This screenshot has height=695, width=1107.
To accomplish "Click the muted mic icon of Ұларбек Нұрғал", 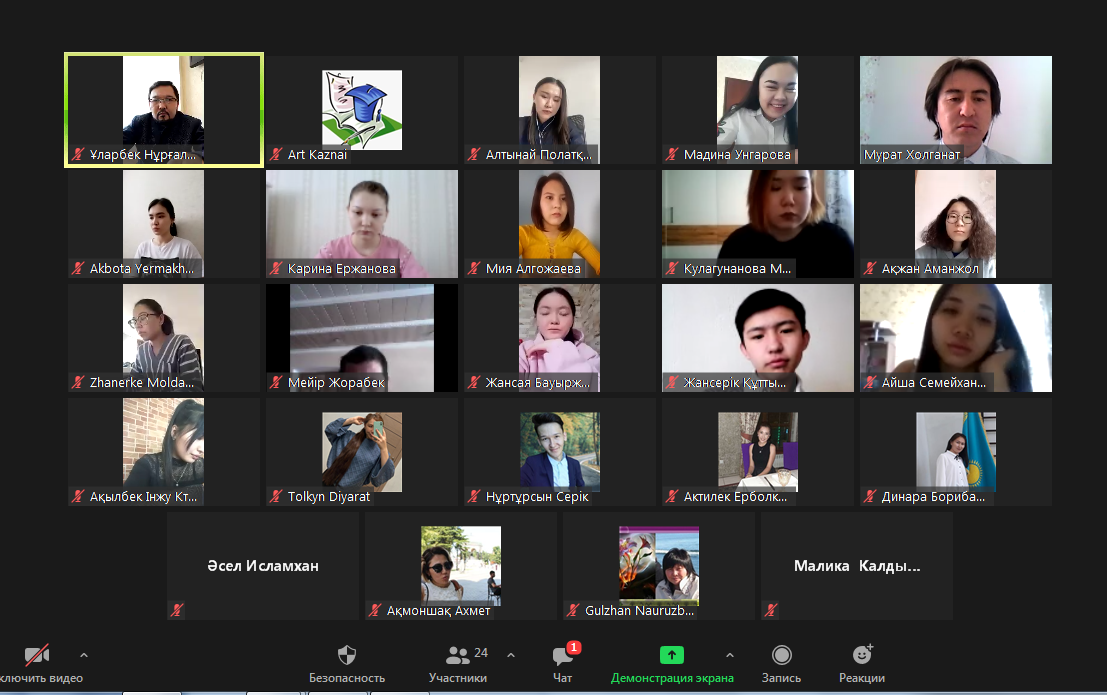I will coord(78,154).
